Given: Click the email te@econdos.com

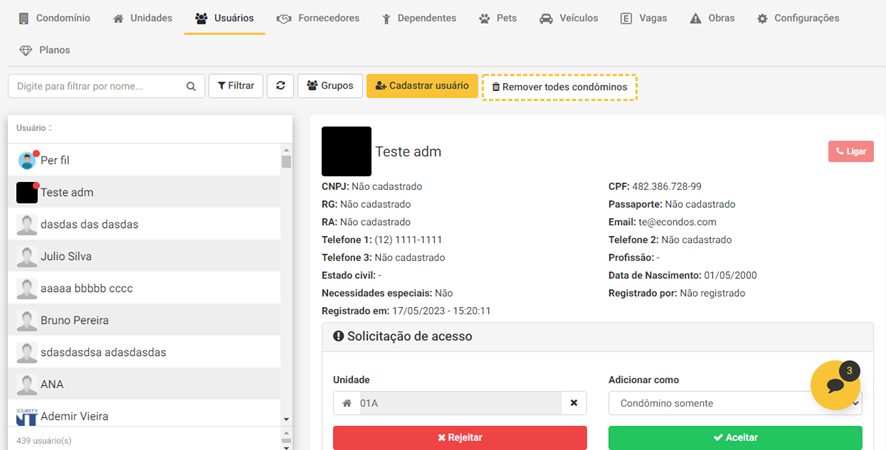Looking at the screenshot, I should (677, 222).
